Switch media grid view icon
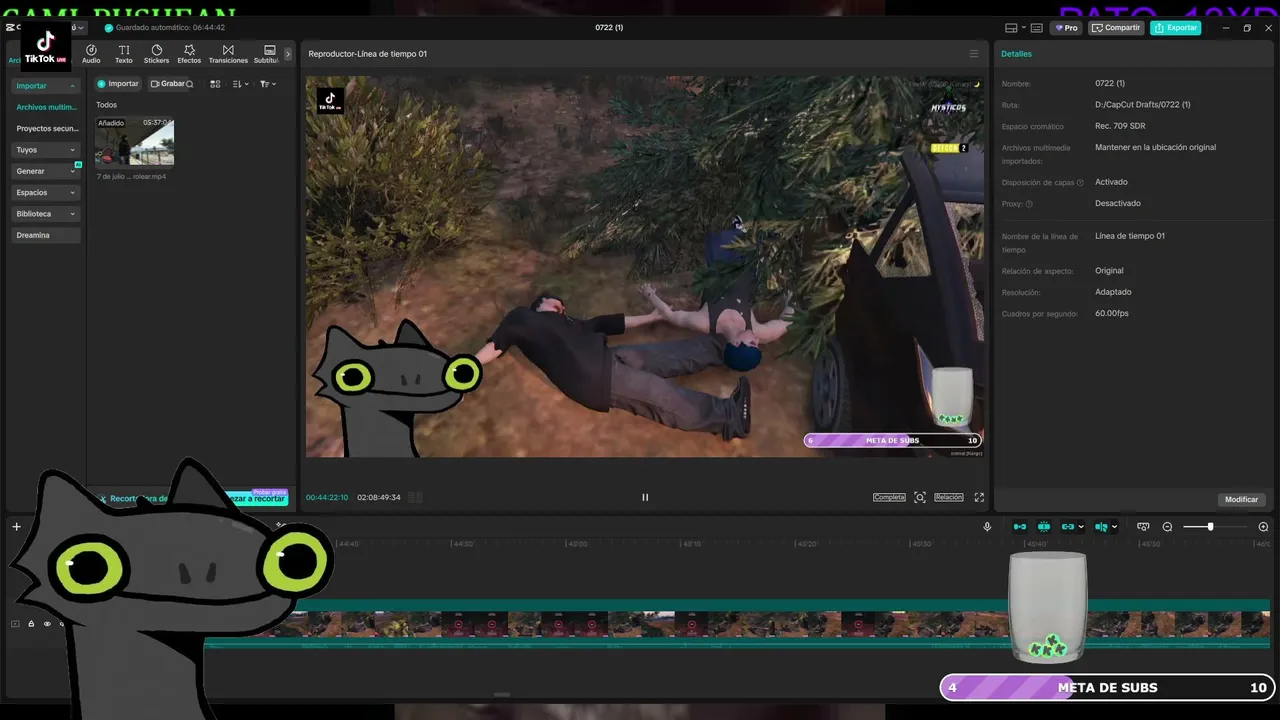 point(215,84)
